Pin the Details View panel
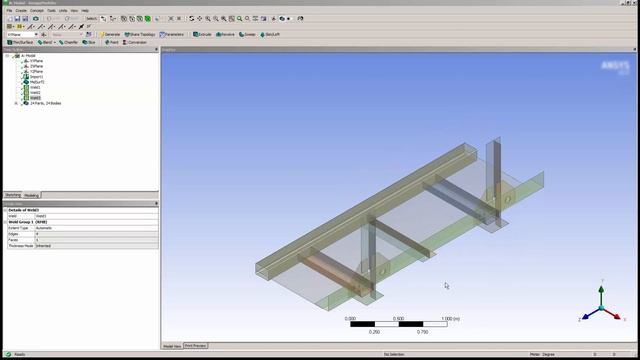Screen dimensions: 640x360 click(156, 203)
